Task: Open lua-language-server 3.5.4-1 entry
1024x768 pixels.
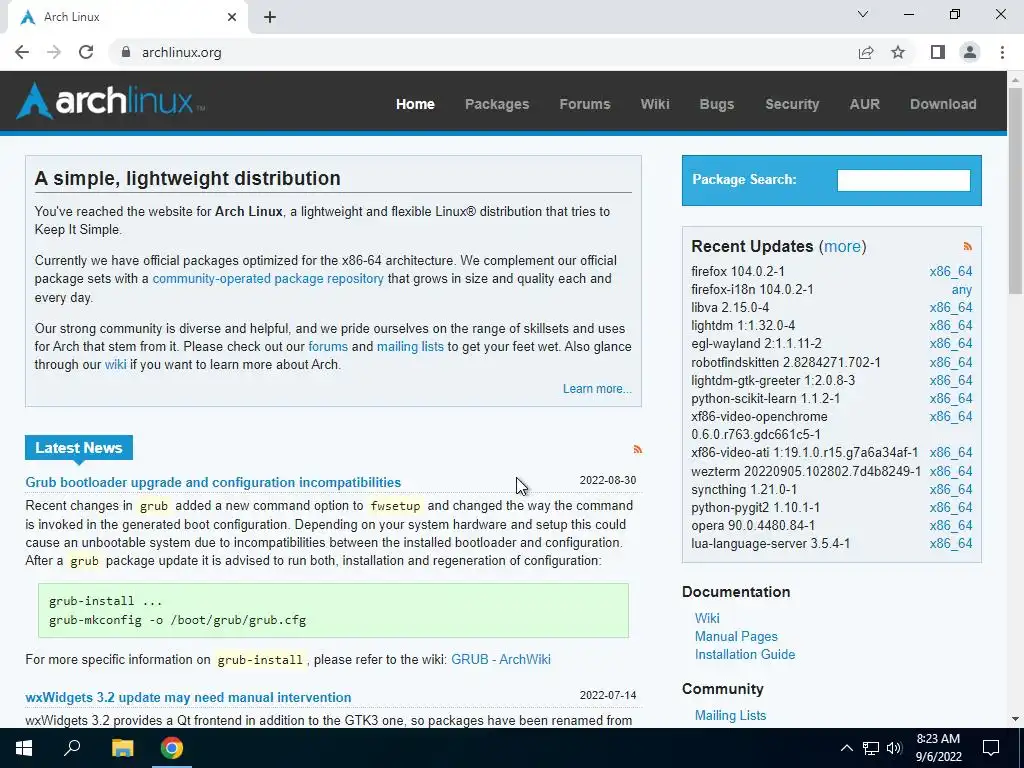Action: click(x=771, y=543)
